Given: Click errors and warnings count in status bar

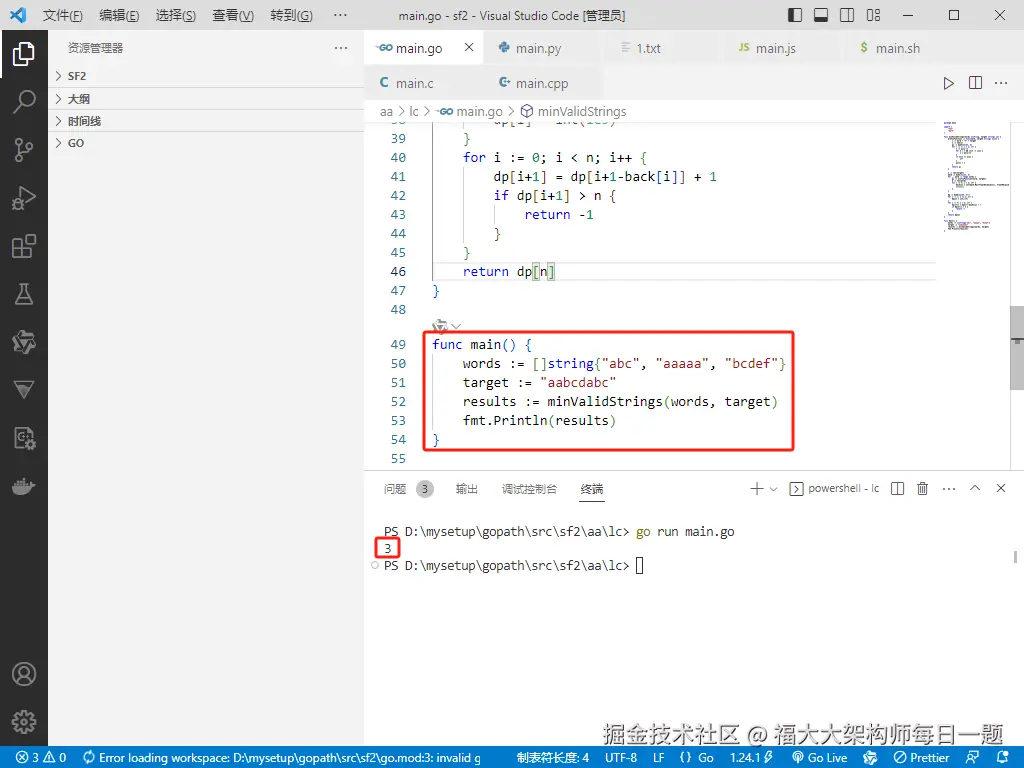Looking at the screenshot, I should tap(41, 758).
